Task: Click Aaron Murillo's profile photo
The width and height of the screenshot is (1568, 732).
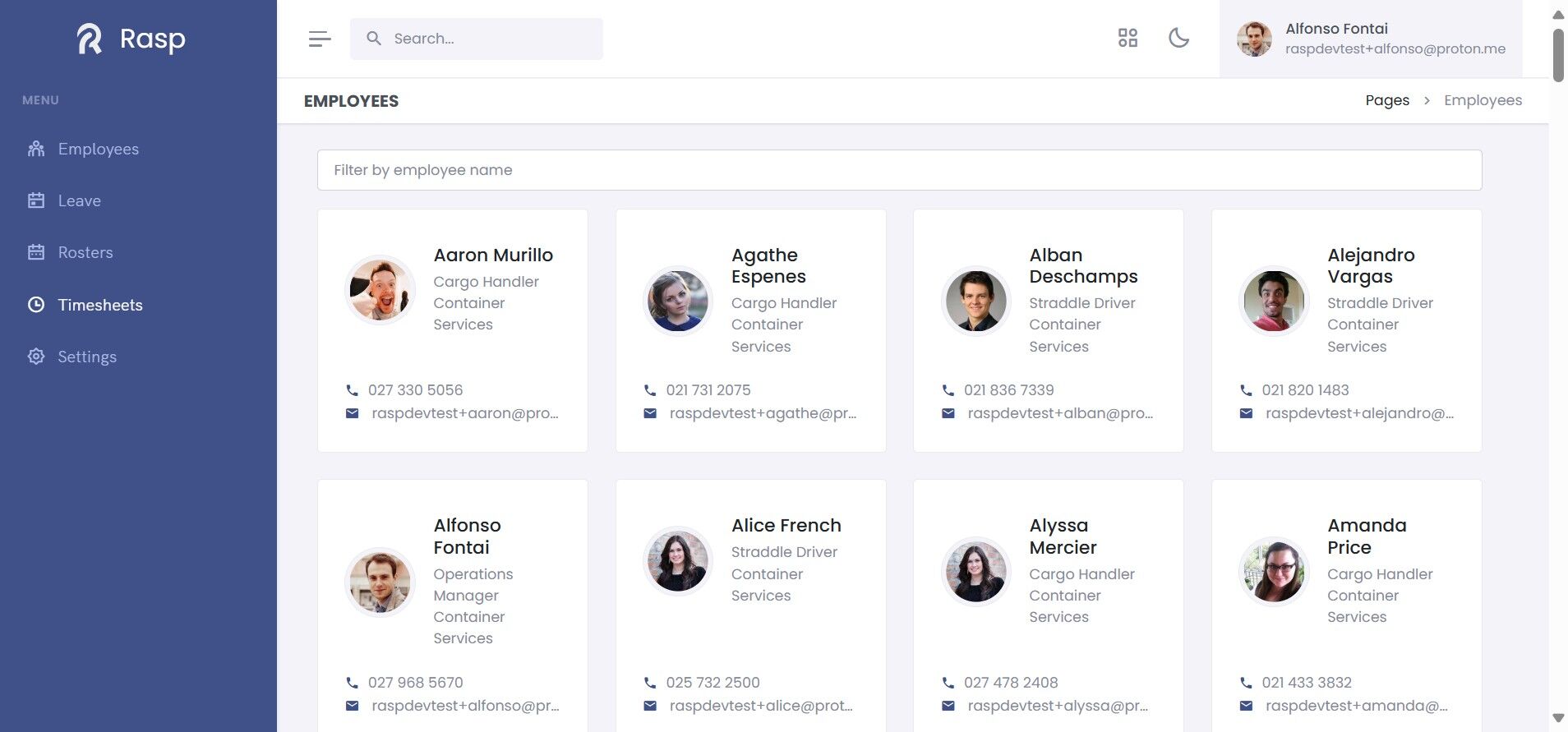Action: [x=380, y=290]
